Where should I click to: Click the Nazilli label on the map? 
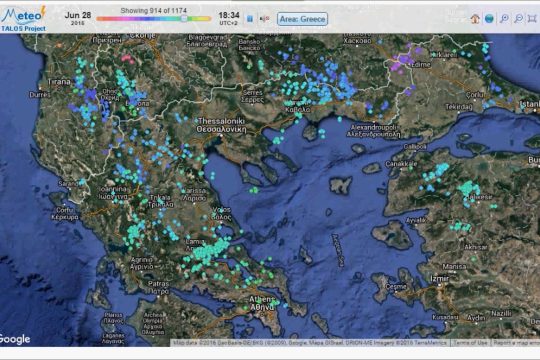coord(501,313)
